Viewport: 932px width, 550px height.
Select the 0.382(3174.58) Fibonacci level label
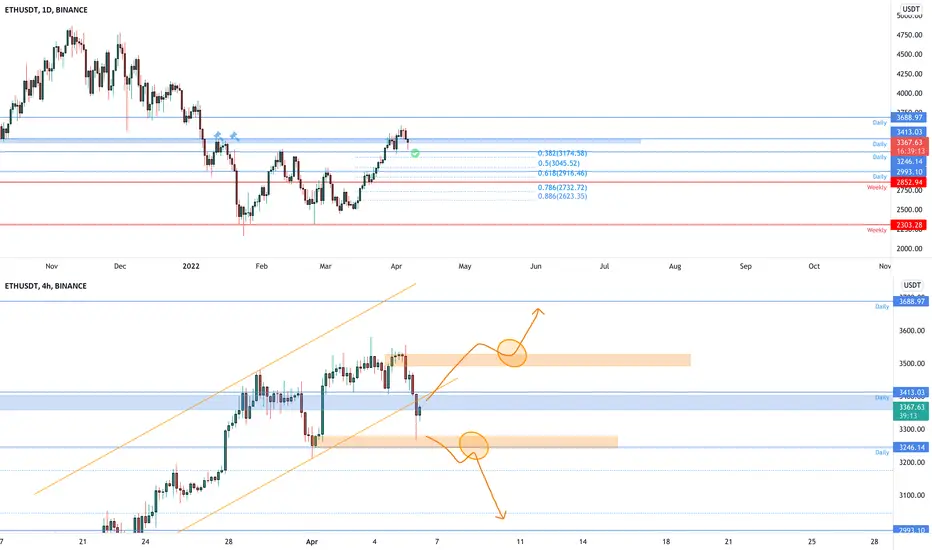(562, 153)
